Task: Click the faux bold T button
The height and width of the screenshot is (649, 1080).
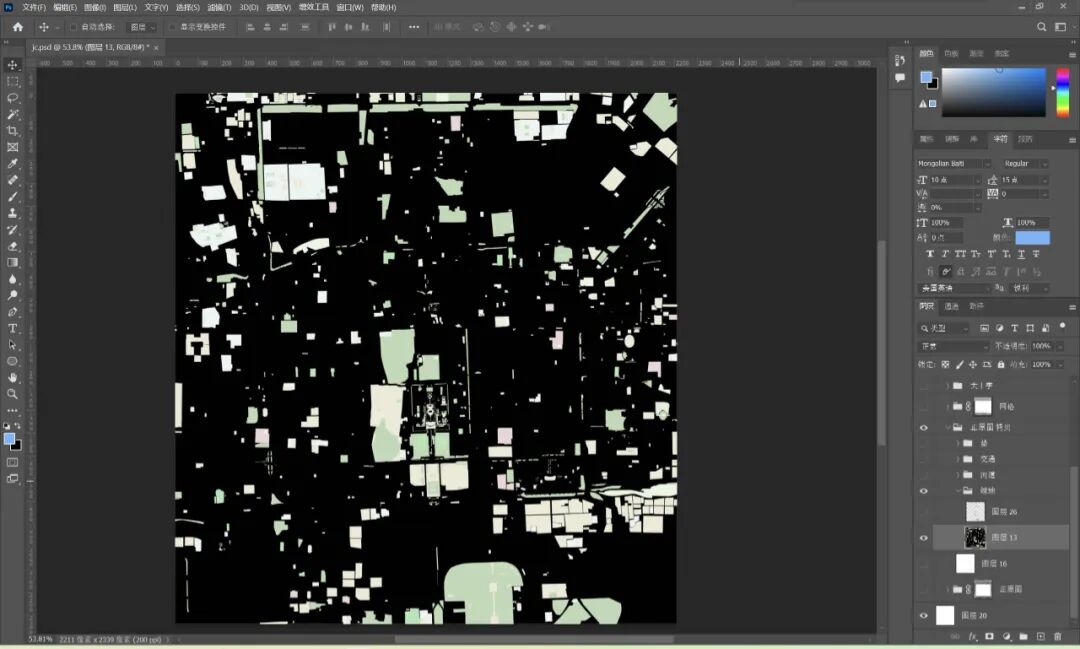Action: [930, 254]
